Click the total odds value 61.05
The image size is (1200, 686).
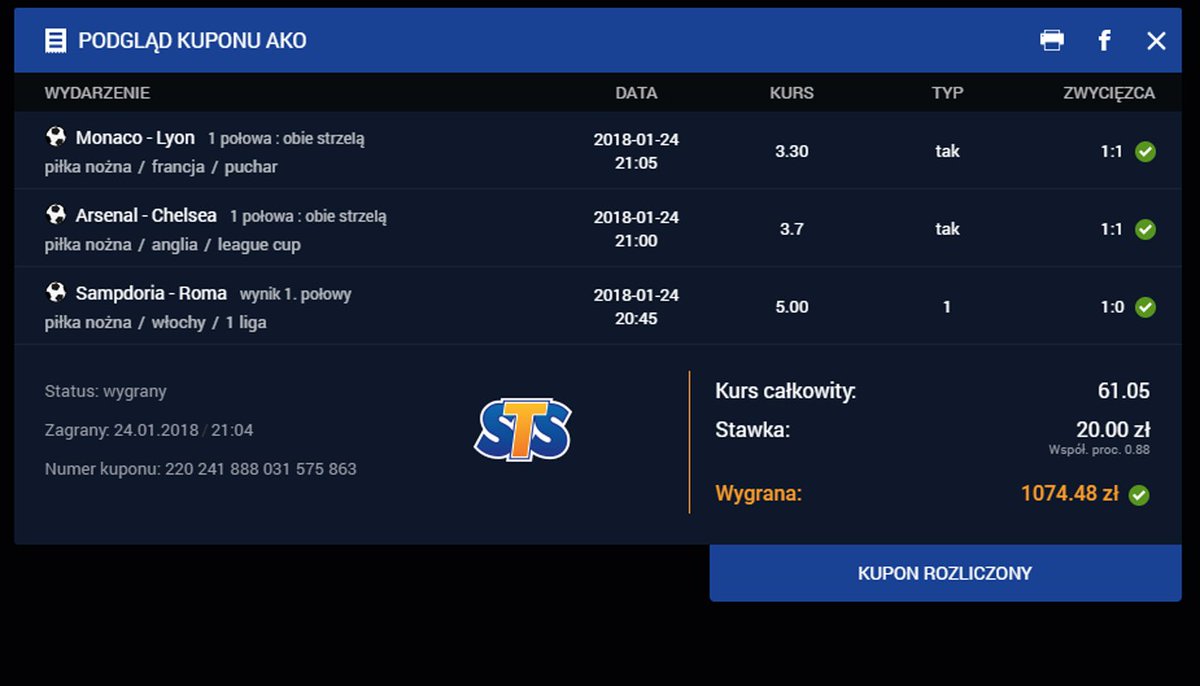pyautogui.click(x=1123, y=391)
